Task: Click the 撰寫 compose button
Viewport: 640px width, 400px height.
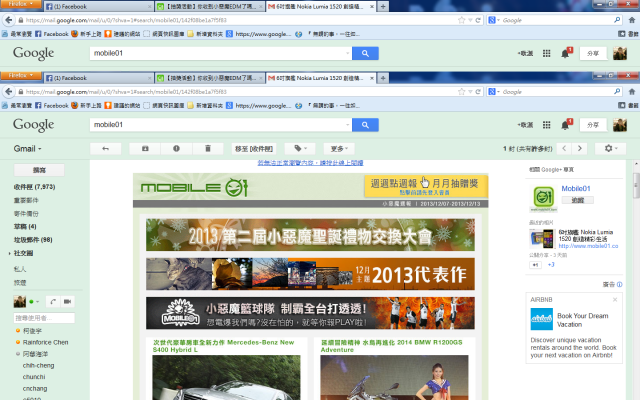Action: tap(39, 170)
